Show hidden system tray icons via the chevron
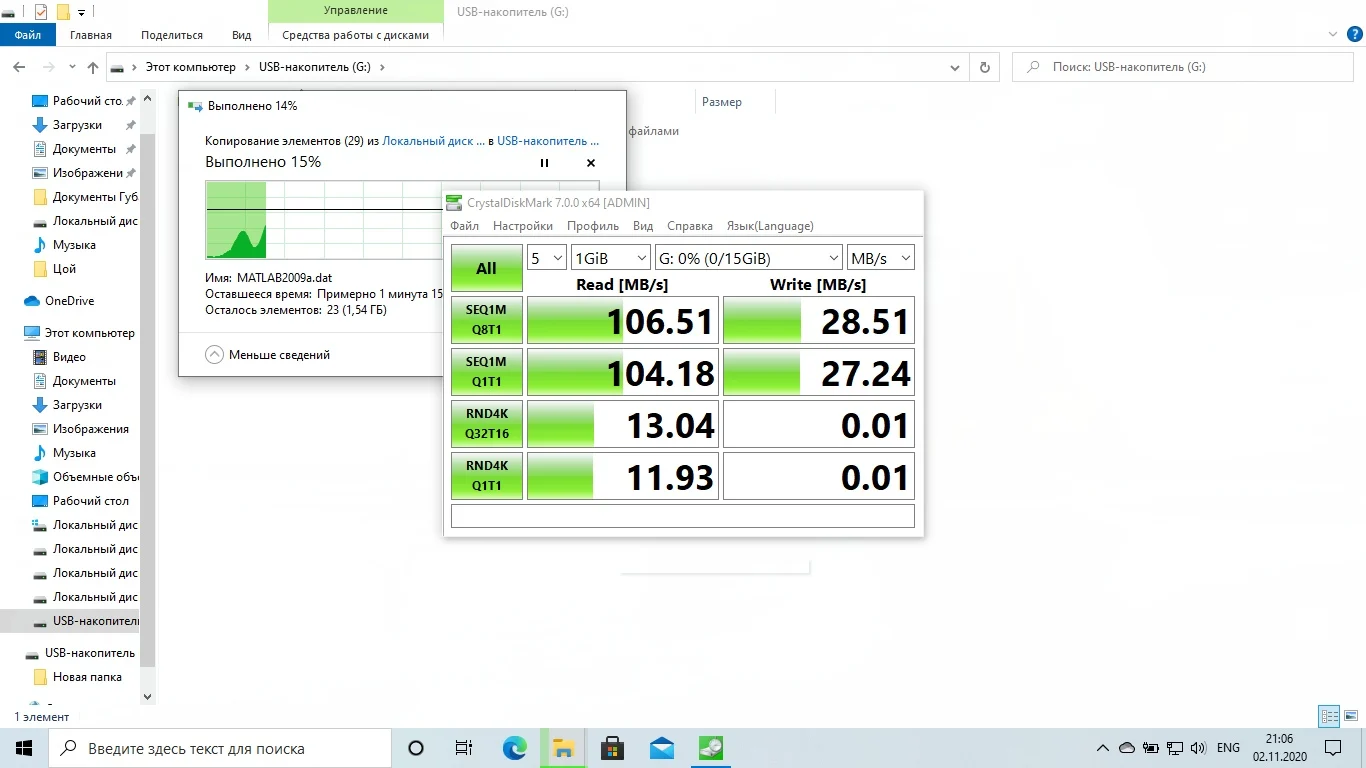Image resolution: width=1366 pixels, height=768 pixels. (1103, 748)
